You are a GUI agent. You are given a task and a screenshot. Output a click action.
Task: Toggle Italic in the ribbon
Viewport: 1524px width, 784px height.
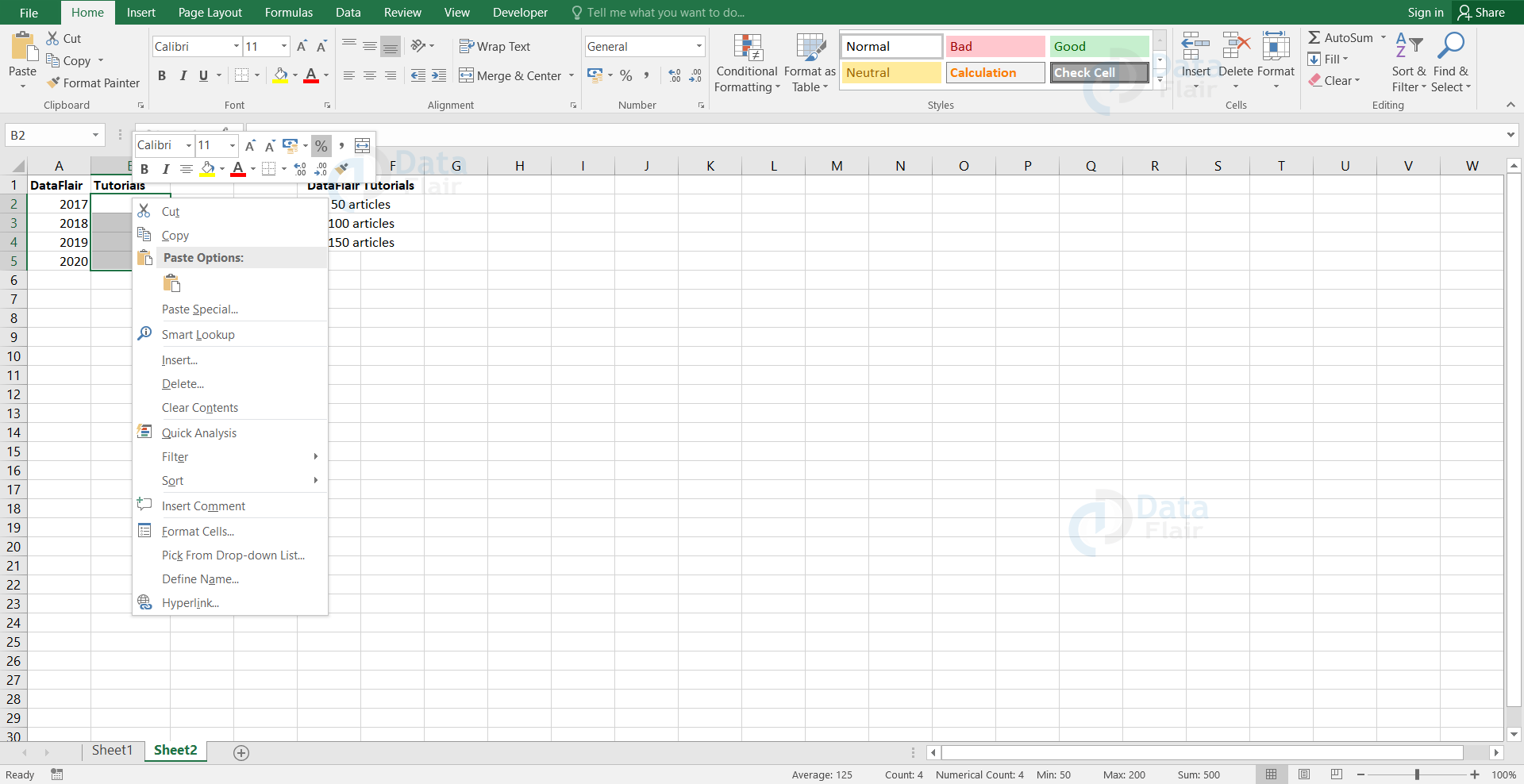tap(183, 75)
